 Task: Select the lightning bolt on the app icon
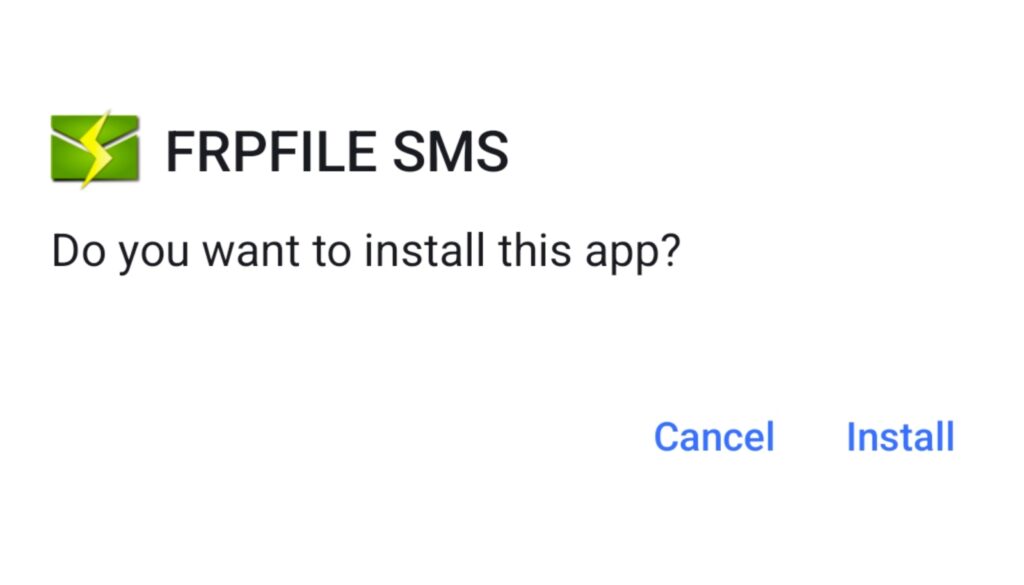(97, 149)
